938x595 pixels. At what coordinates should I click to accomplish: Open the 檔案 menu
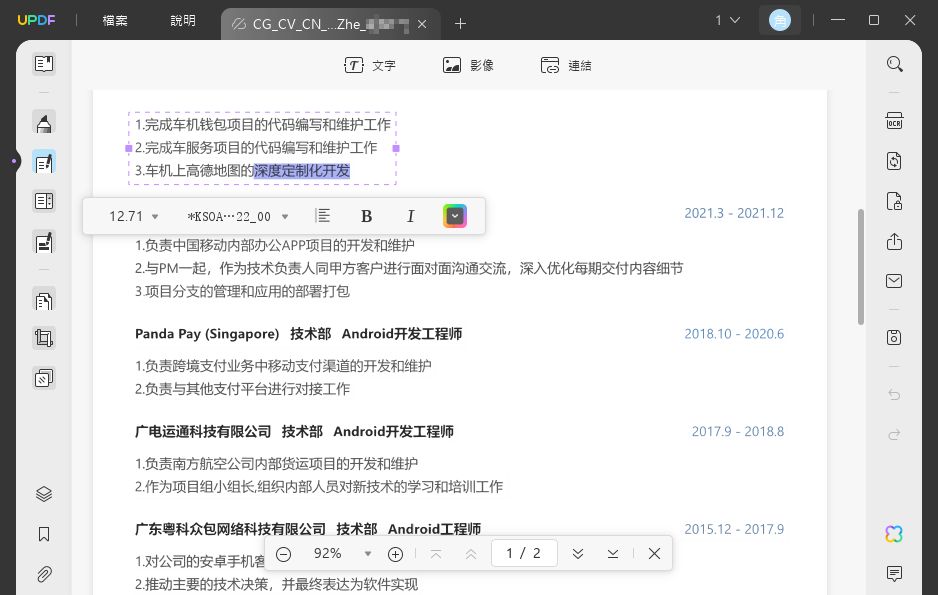(115, 20)
